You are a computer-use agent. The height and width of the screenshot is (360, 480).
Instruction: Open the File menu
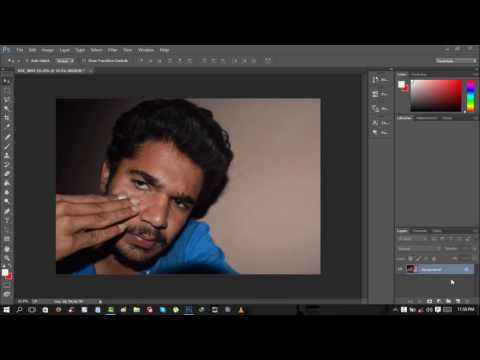coord(20,50)
